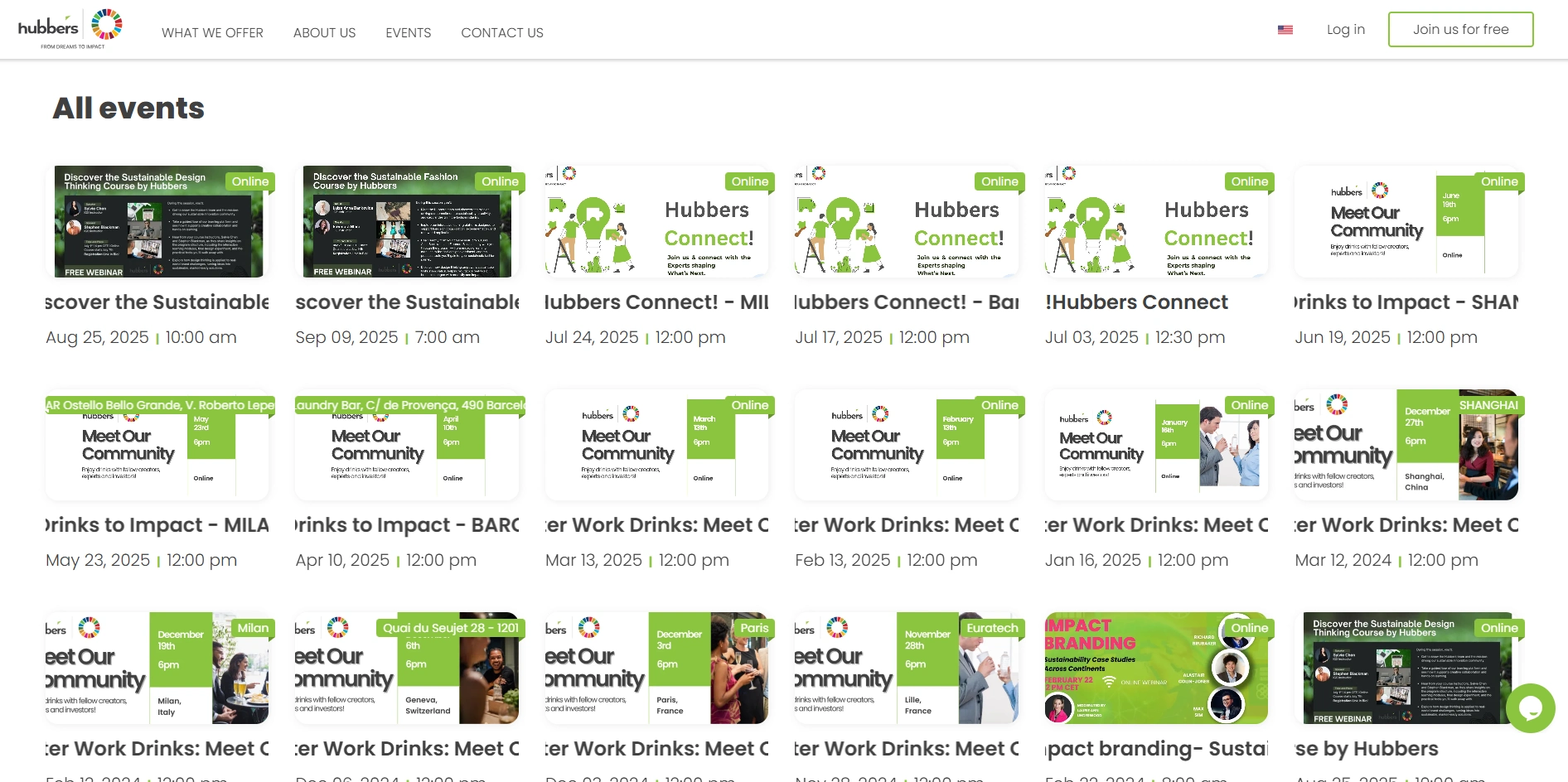The height and width of the screenshot is (782, 1568).
Task: Click the Paris location badge
Action: click(754, 628)
